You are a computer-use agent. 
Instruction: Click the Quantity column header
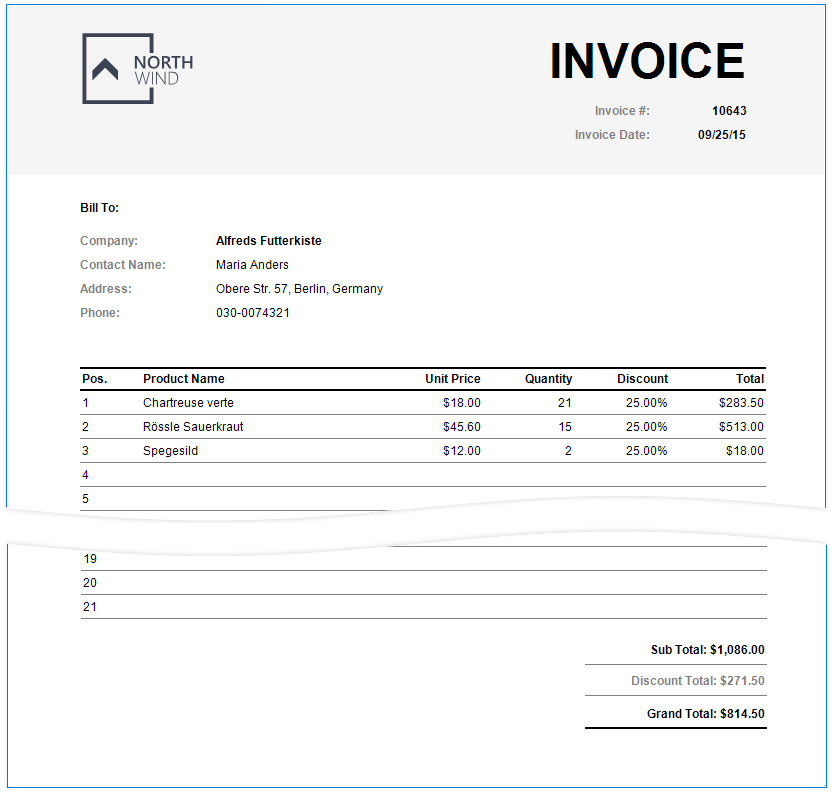pyautogui.click(x=549, y=378)
